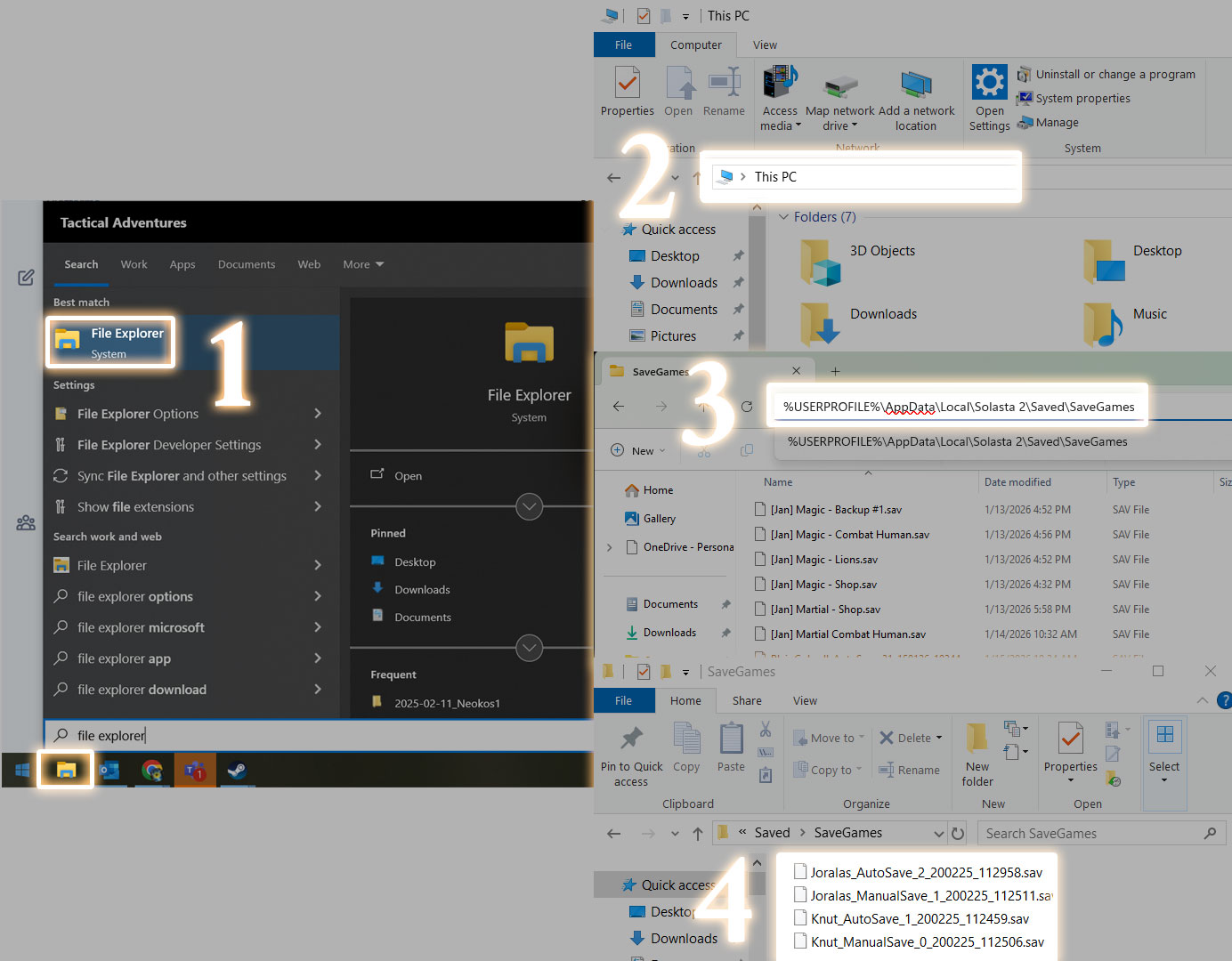Click the Steam icon in taskbar
The width and height of the screenshot is (1232, 961).
(x=237, y=771)
